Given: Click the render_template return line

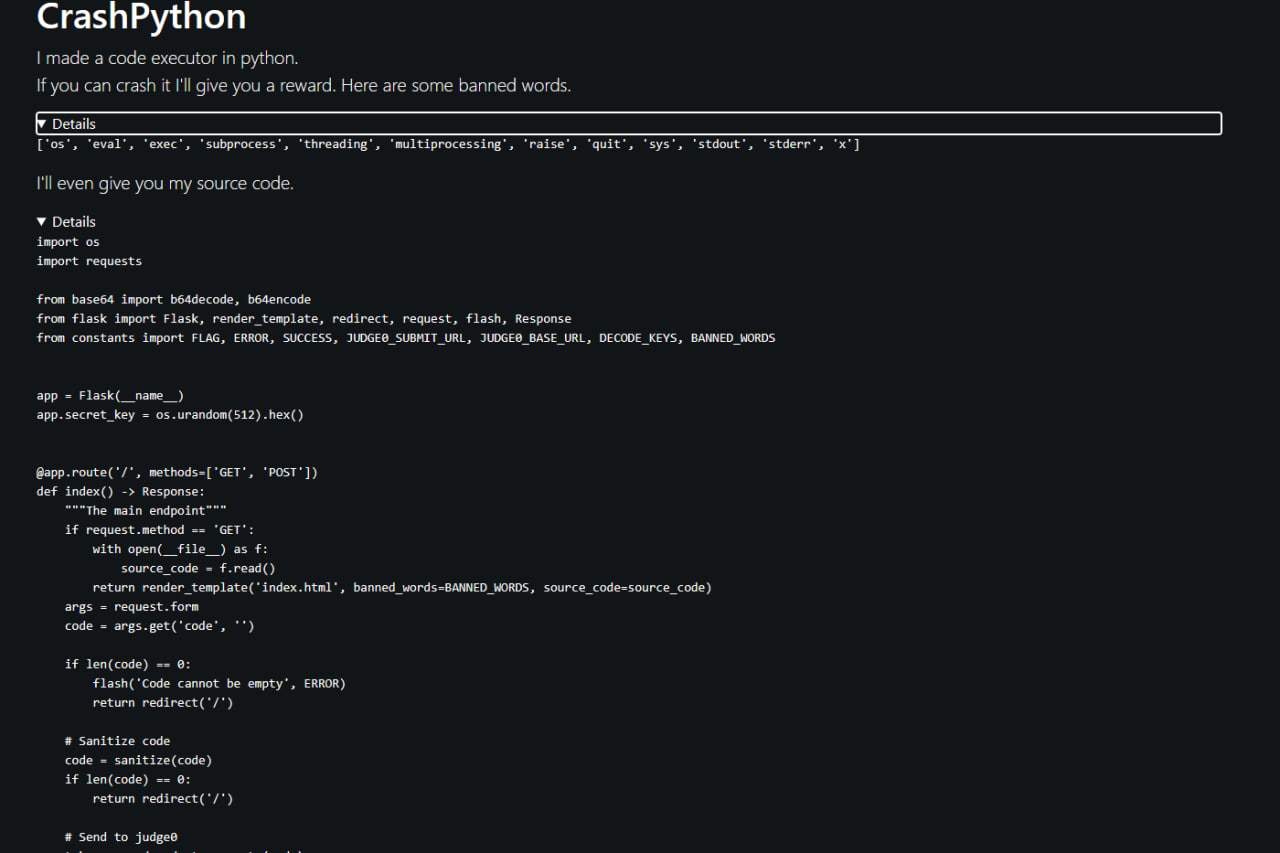Looking at the screenshot, I should click(x=402, y=588).
